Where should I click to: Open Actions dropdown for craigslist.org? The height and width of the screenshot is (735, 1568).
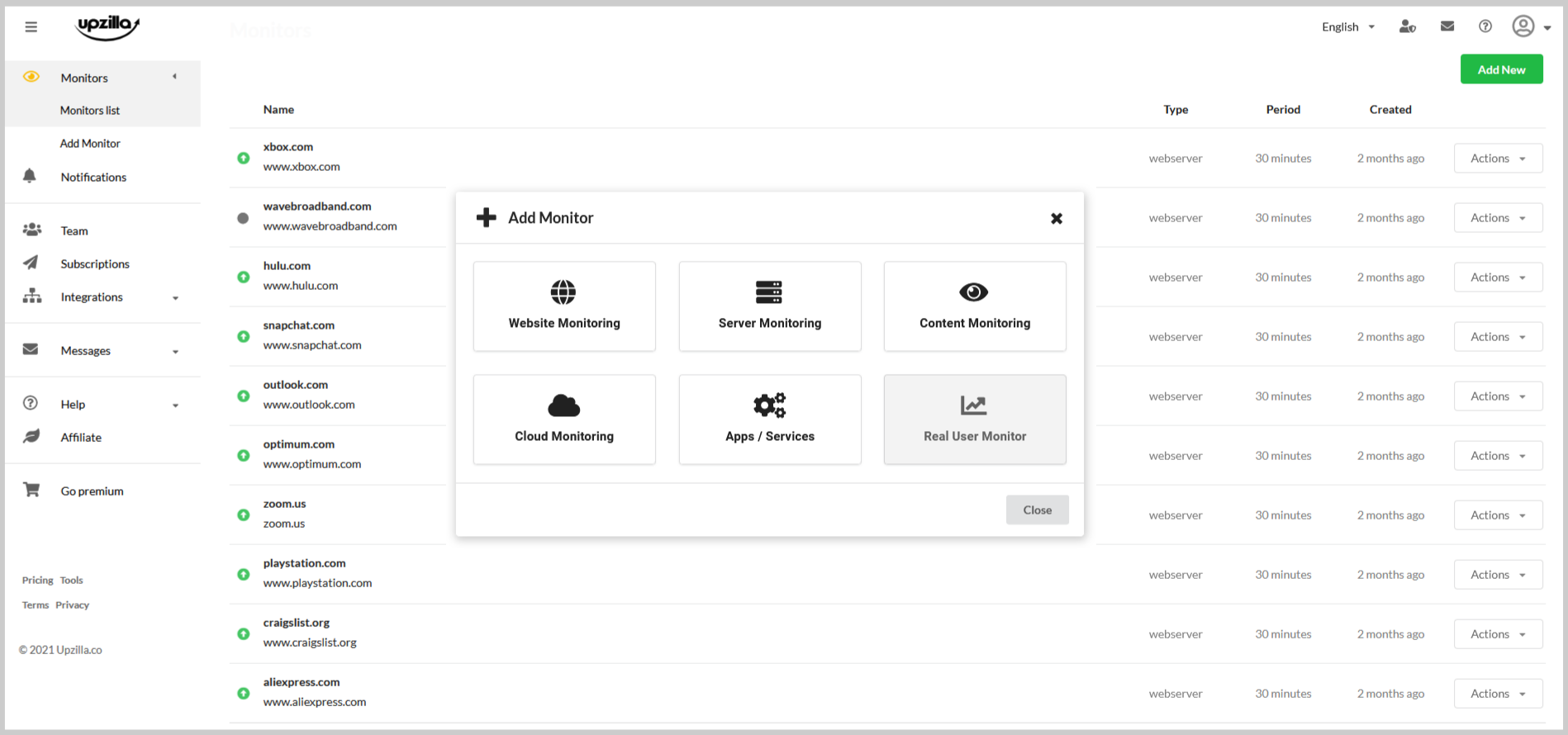tap(1499, 633)
